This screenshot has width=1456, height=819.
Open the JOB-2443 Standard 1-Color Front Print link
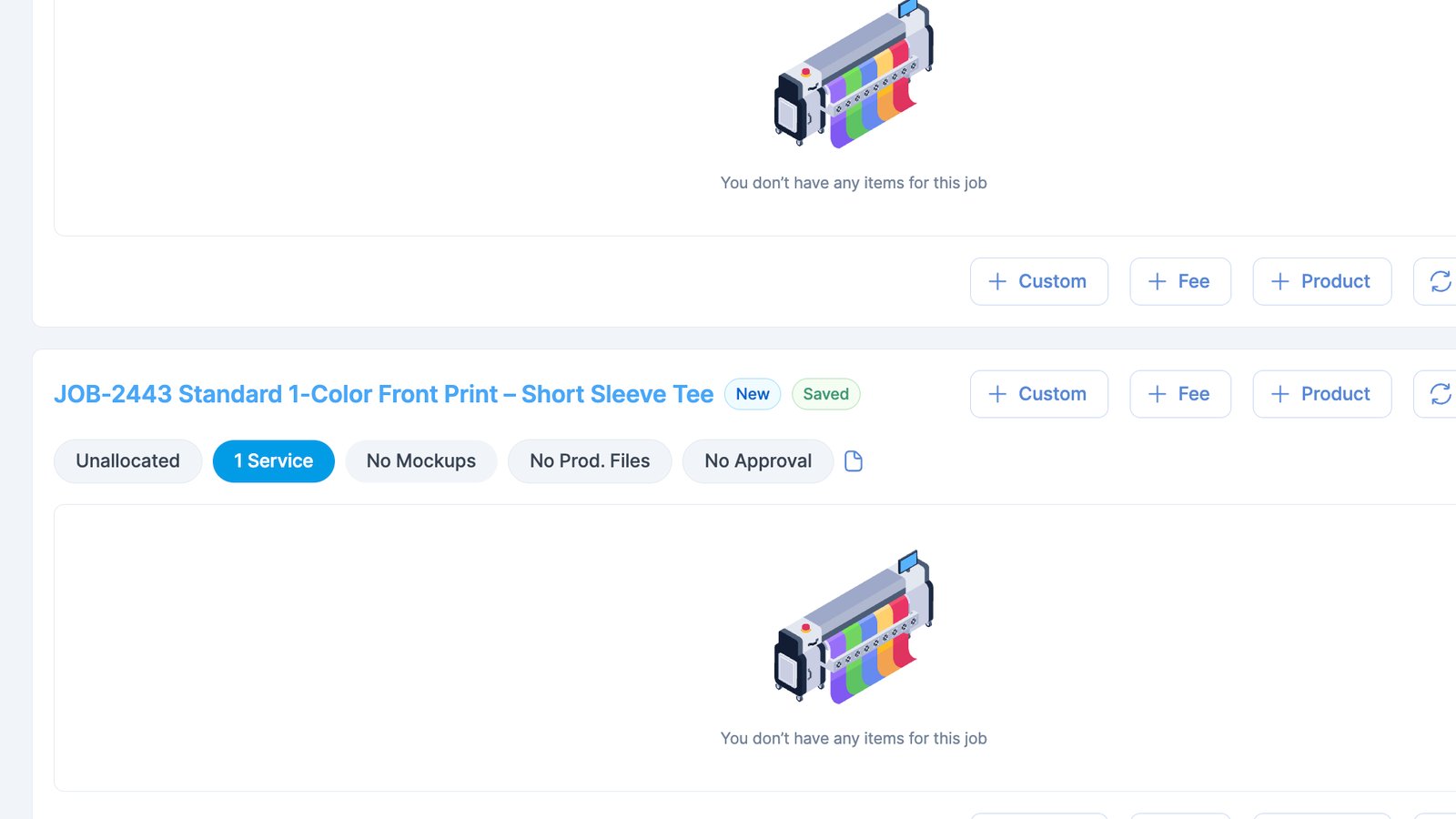coord(383,394)
